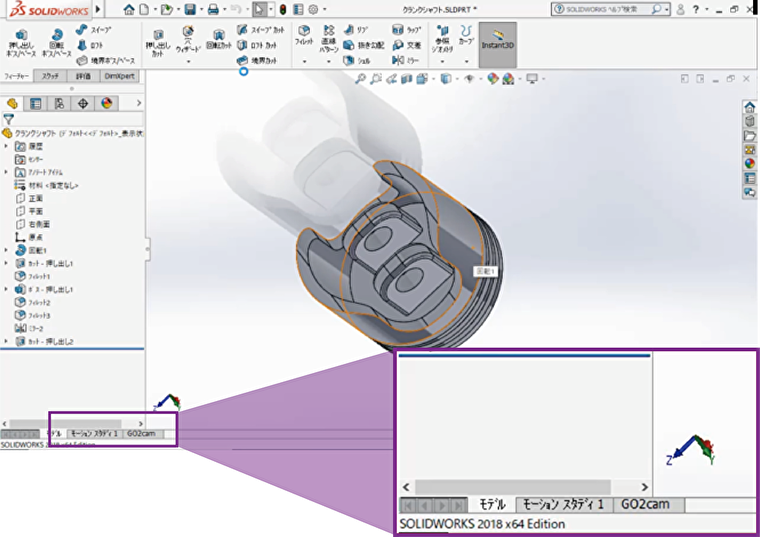Switch to the DimXpert tab

[119, 76]
